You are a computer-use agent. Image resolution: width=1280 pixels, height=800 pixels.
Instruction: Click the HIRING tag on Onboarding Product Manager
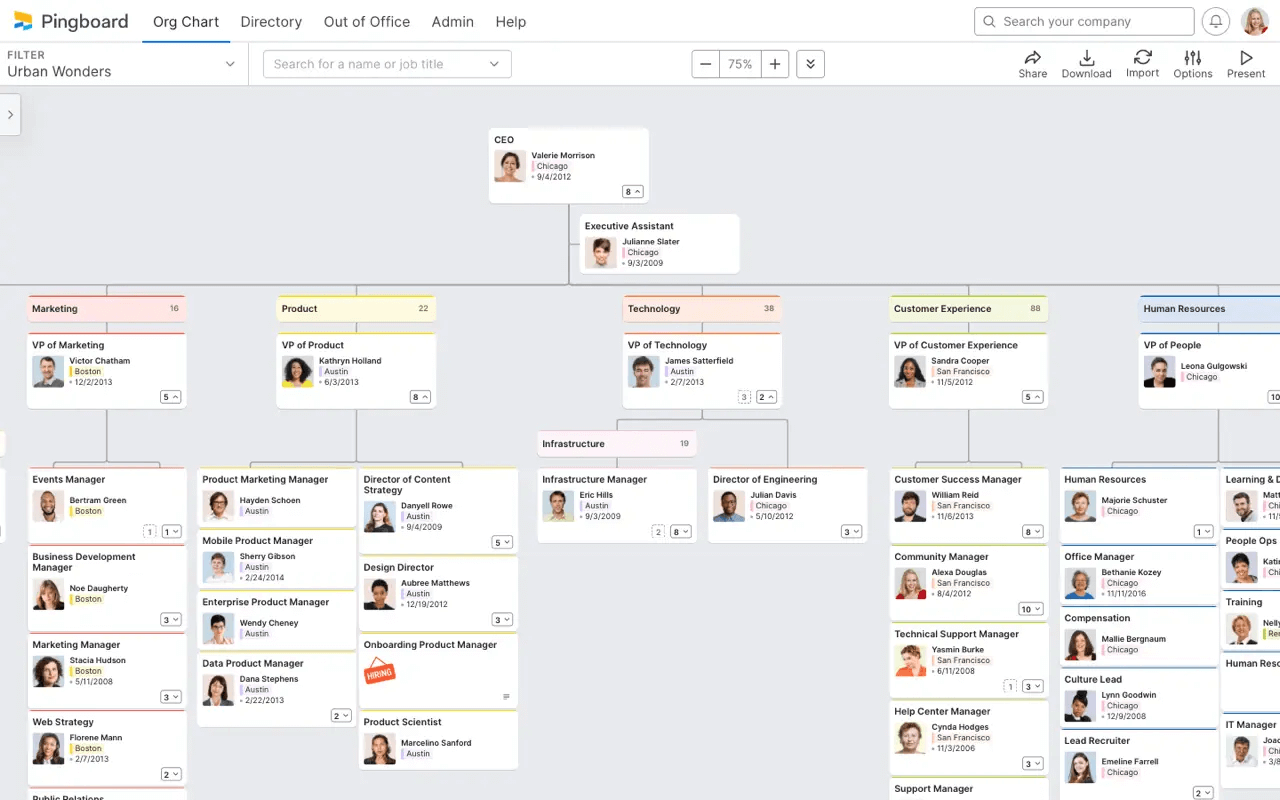[379, 673]
